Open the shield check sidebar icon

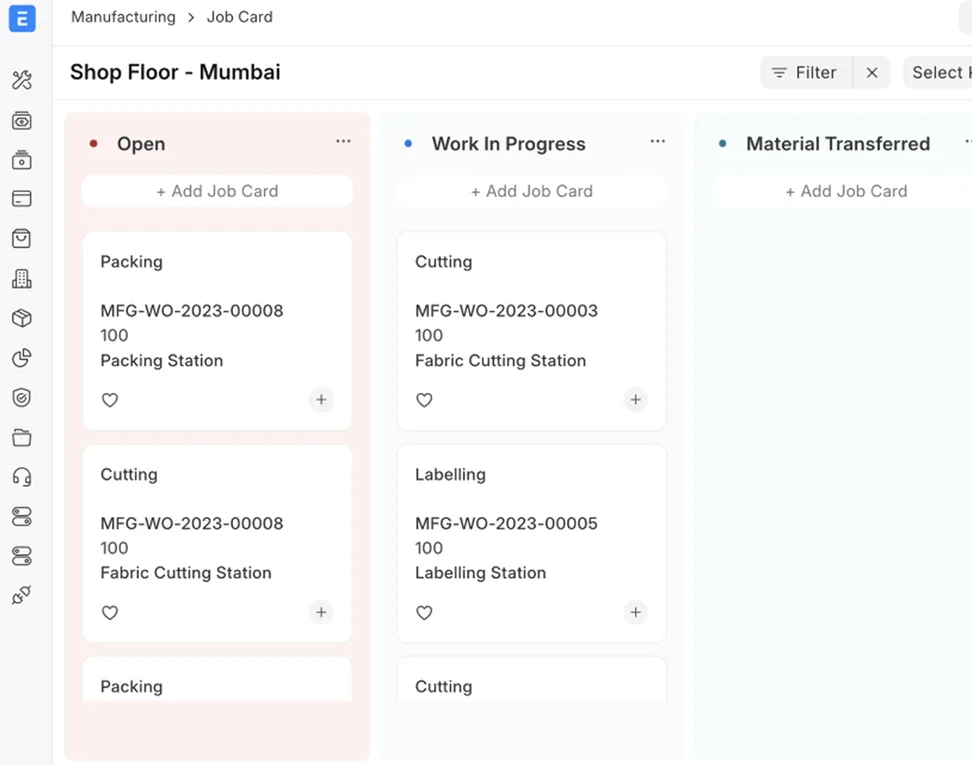click(22, 397)
